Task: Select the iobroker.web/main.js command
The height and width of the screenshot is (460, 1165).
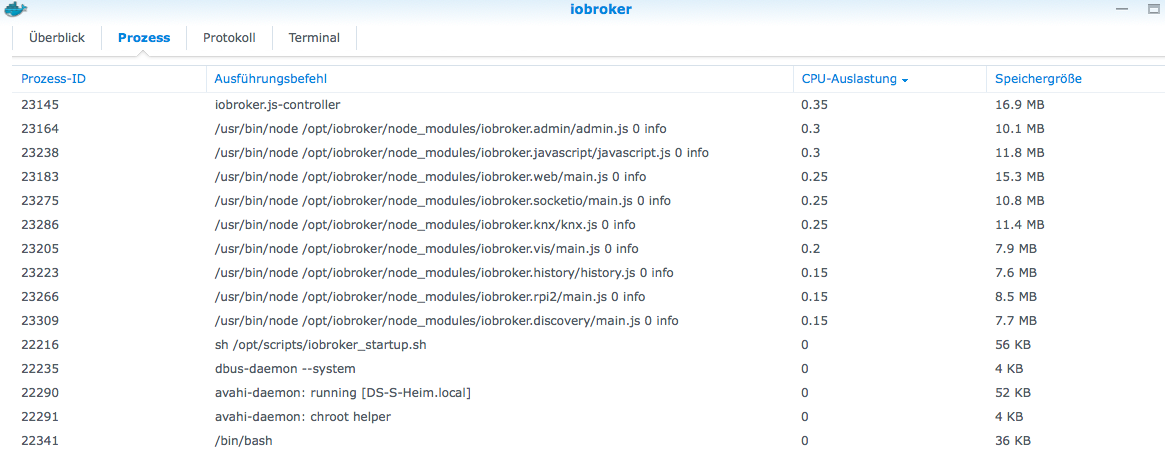Action: click(x=430, y=177)
